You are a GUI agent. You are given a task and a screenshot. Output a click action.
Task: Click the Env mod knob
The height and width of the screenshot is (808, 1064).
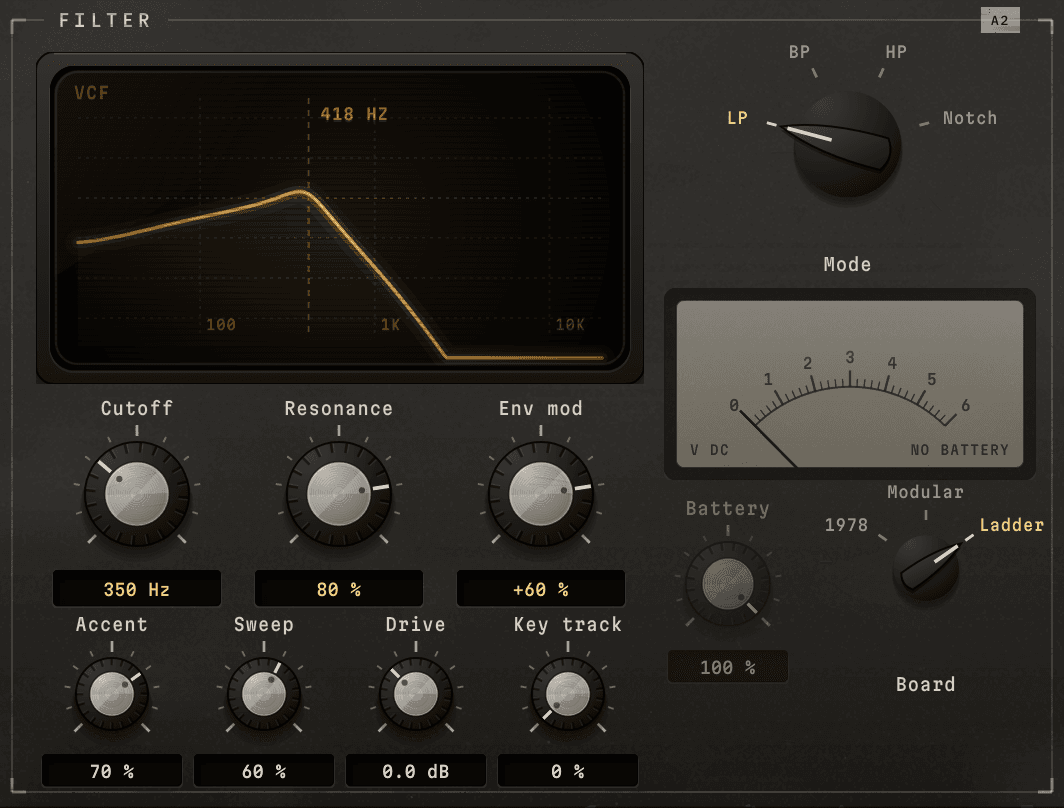[541, 494]
